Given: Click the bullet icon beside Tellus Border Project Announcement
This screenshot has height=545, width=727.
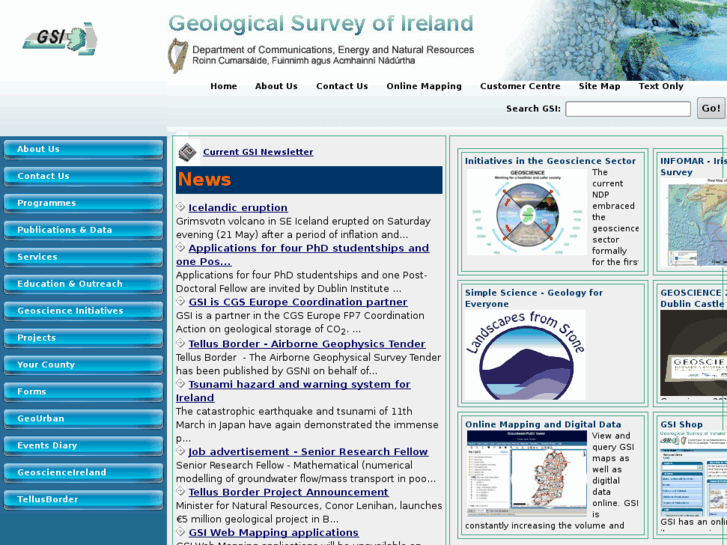Looking at the screenshot, I should click(181, 491).
